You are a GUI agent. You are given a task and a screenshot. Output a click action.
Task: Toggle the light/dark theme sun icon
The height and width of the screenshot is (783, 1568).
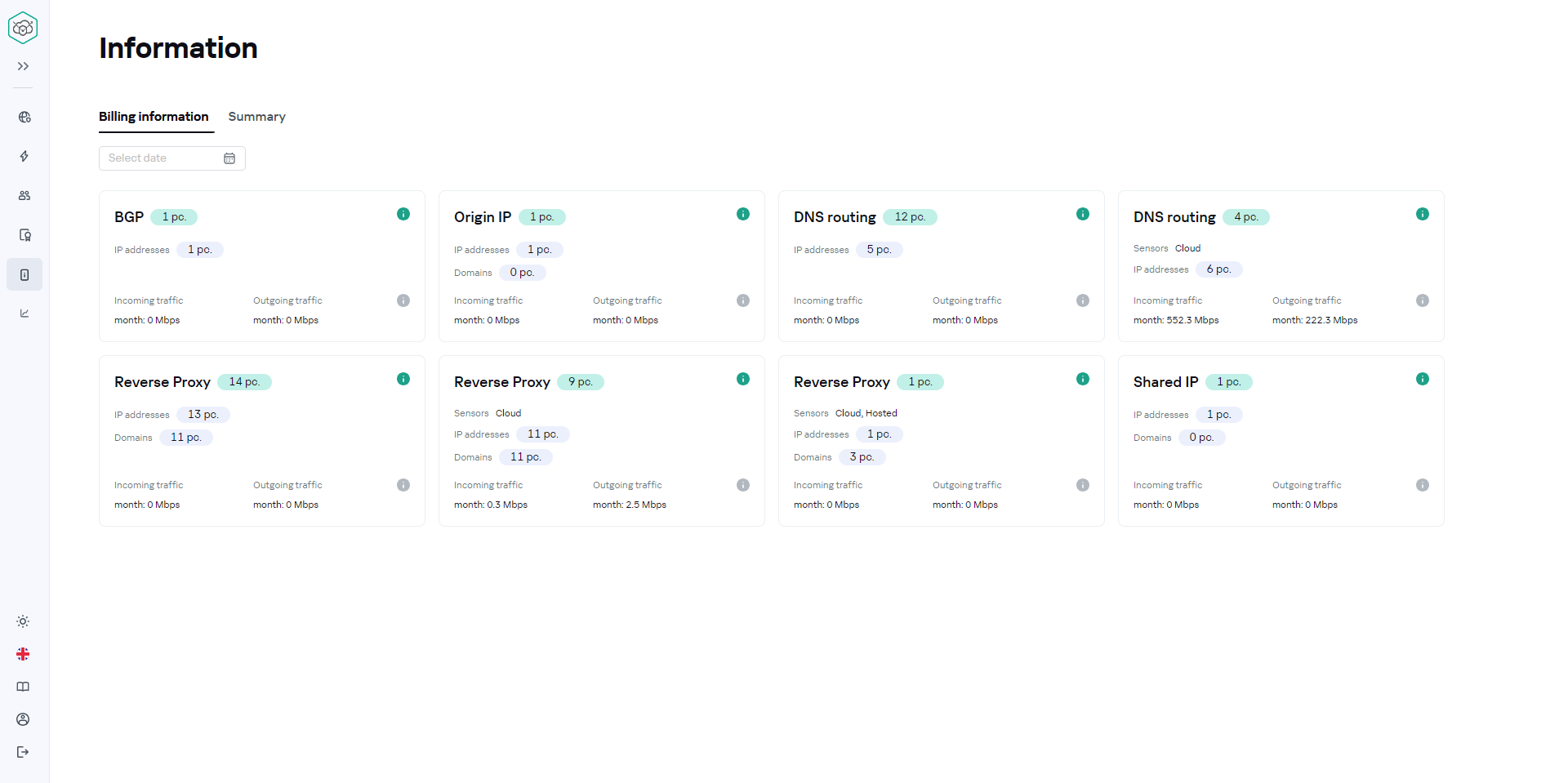click(23, 621)
